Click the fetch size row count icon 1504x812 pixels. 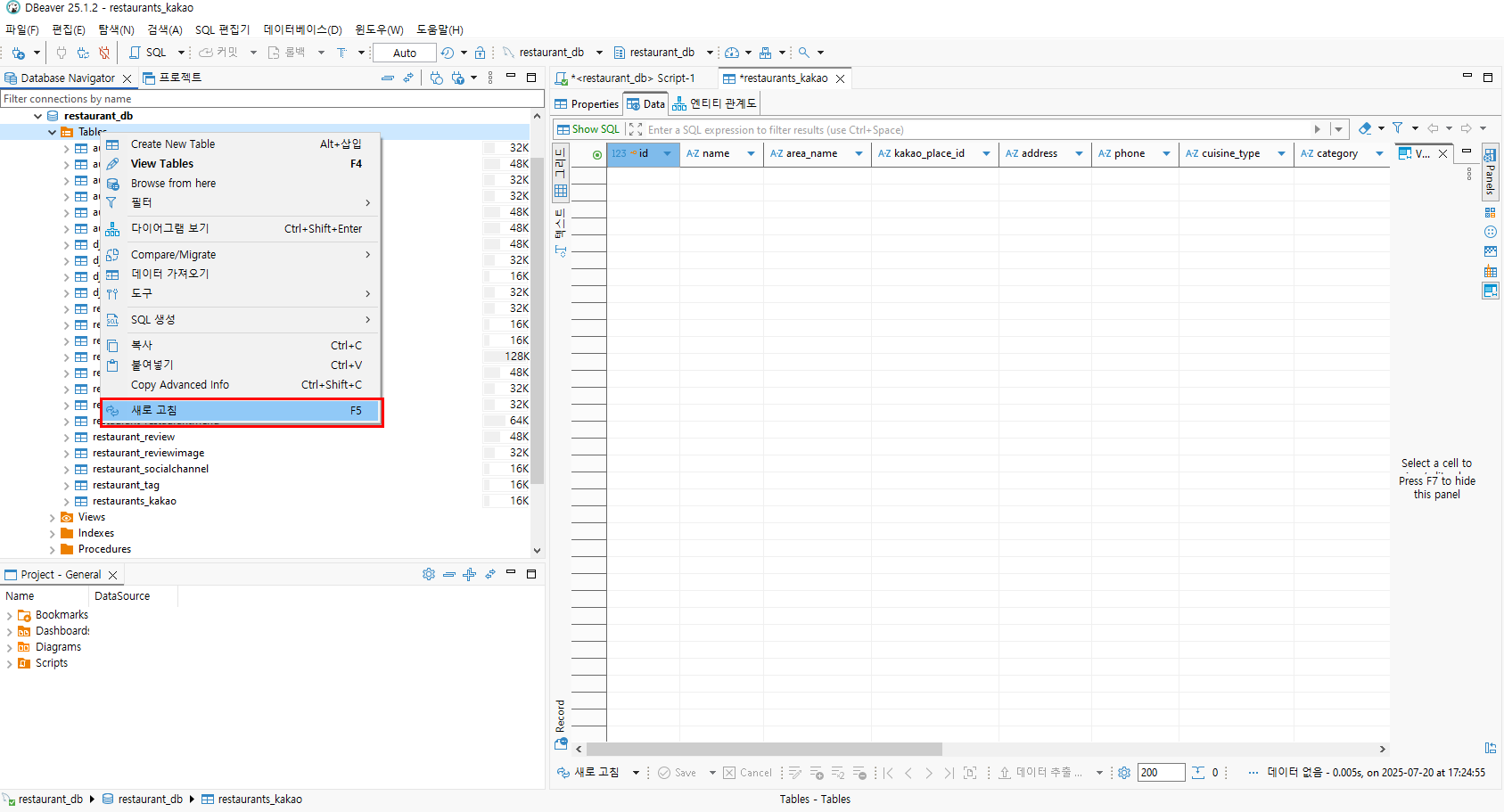pos(1198,773)
